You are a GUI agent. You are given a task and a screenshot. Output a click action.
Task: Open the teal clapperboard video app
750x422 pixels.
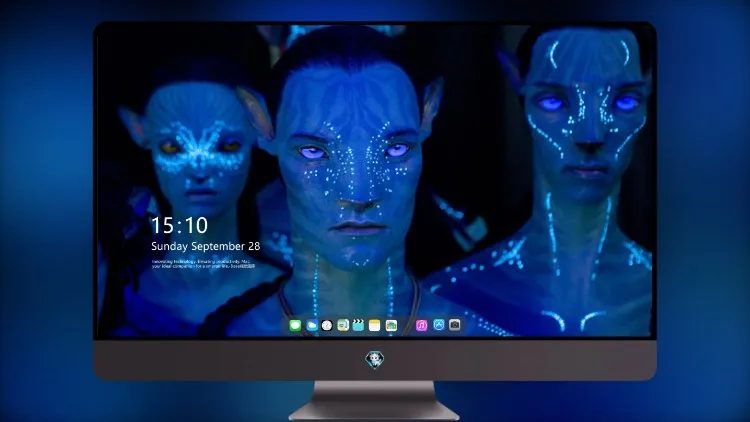click(x=358, y=325)
